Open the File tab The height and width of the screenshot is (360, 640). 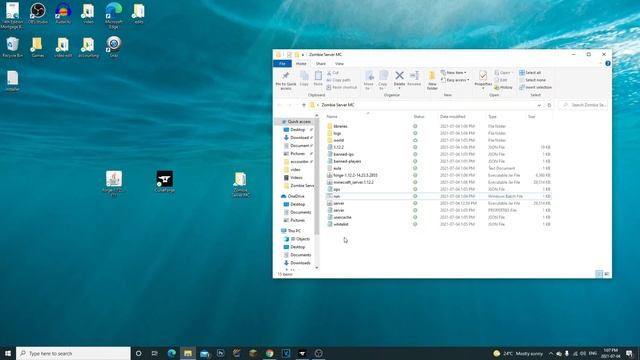click(282, 64)
